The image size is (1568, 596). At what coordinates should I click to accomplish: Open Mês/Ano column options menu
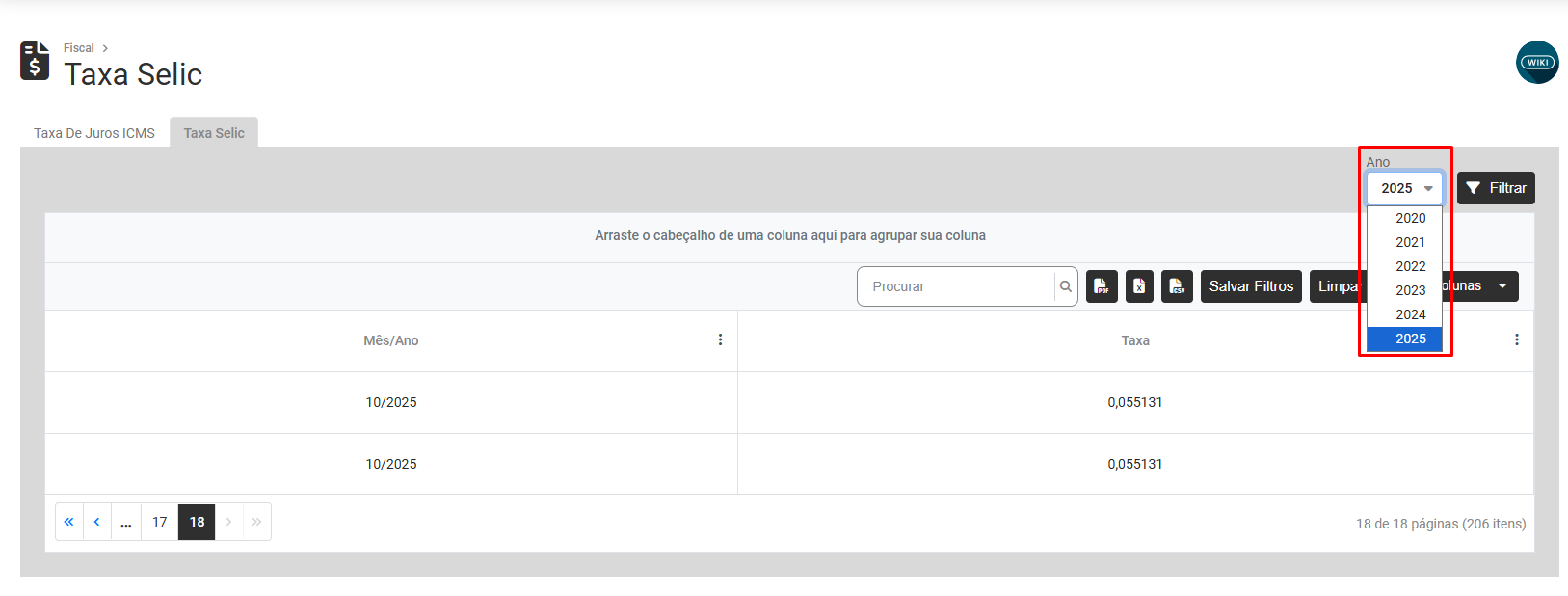tap(720, 339)
